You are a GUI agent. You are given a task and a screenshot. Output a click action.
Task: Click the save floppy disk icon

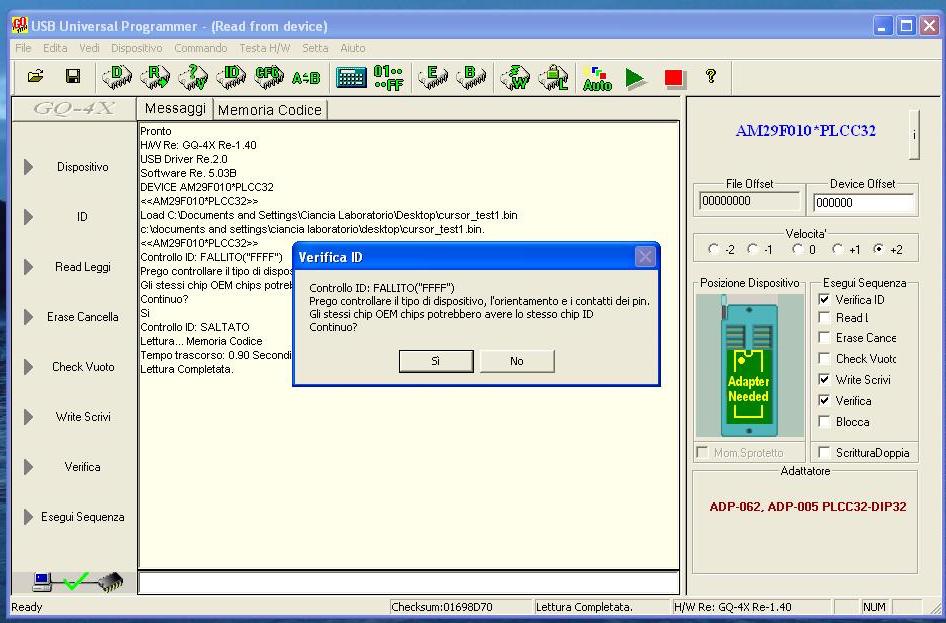73,77
